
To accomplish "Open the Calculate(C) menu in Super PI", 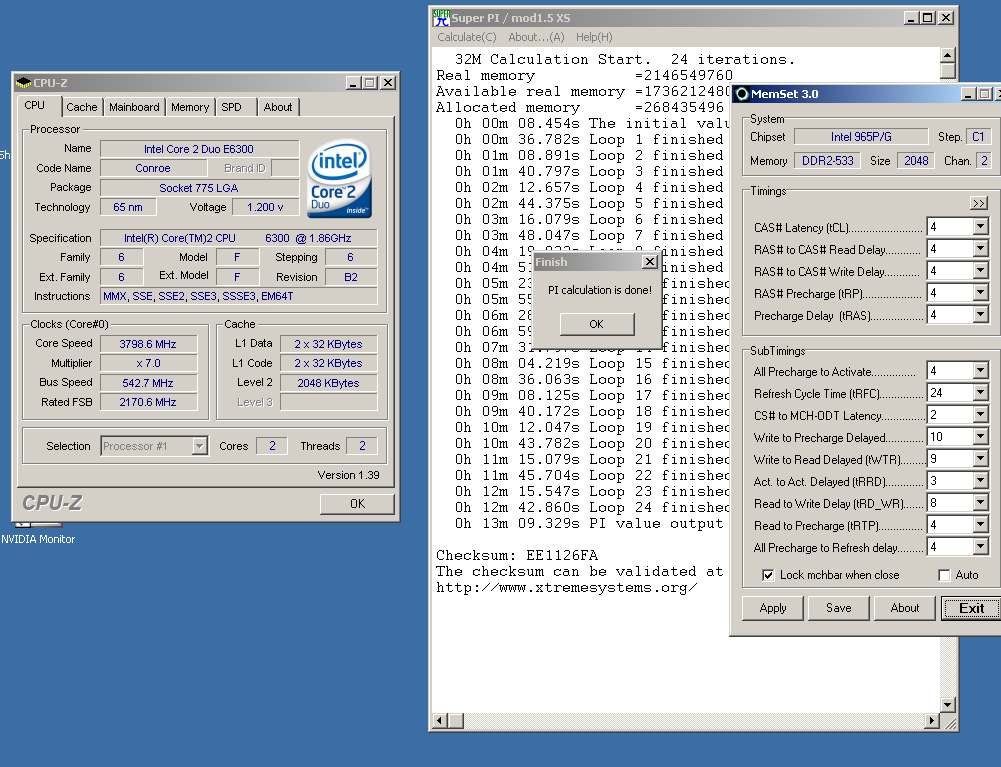I will click(x=467, y=37).
